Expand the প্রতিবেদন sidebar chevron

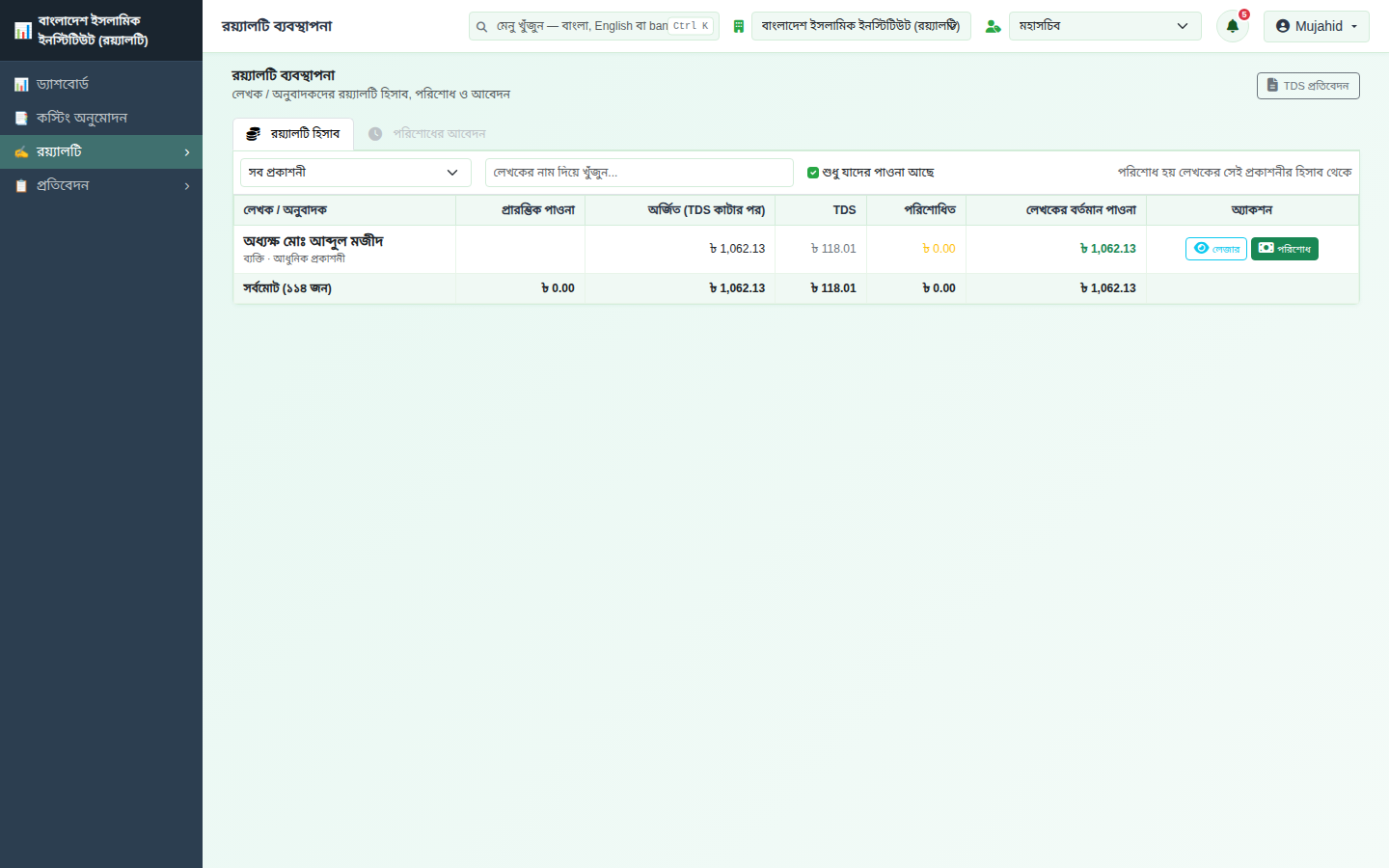[x=187, y=186]
